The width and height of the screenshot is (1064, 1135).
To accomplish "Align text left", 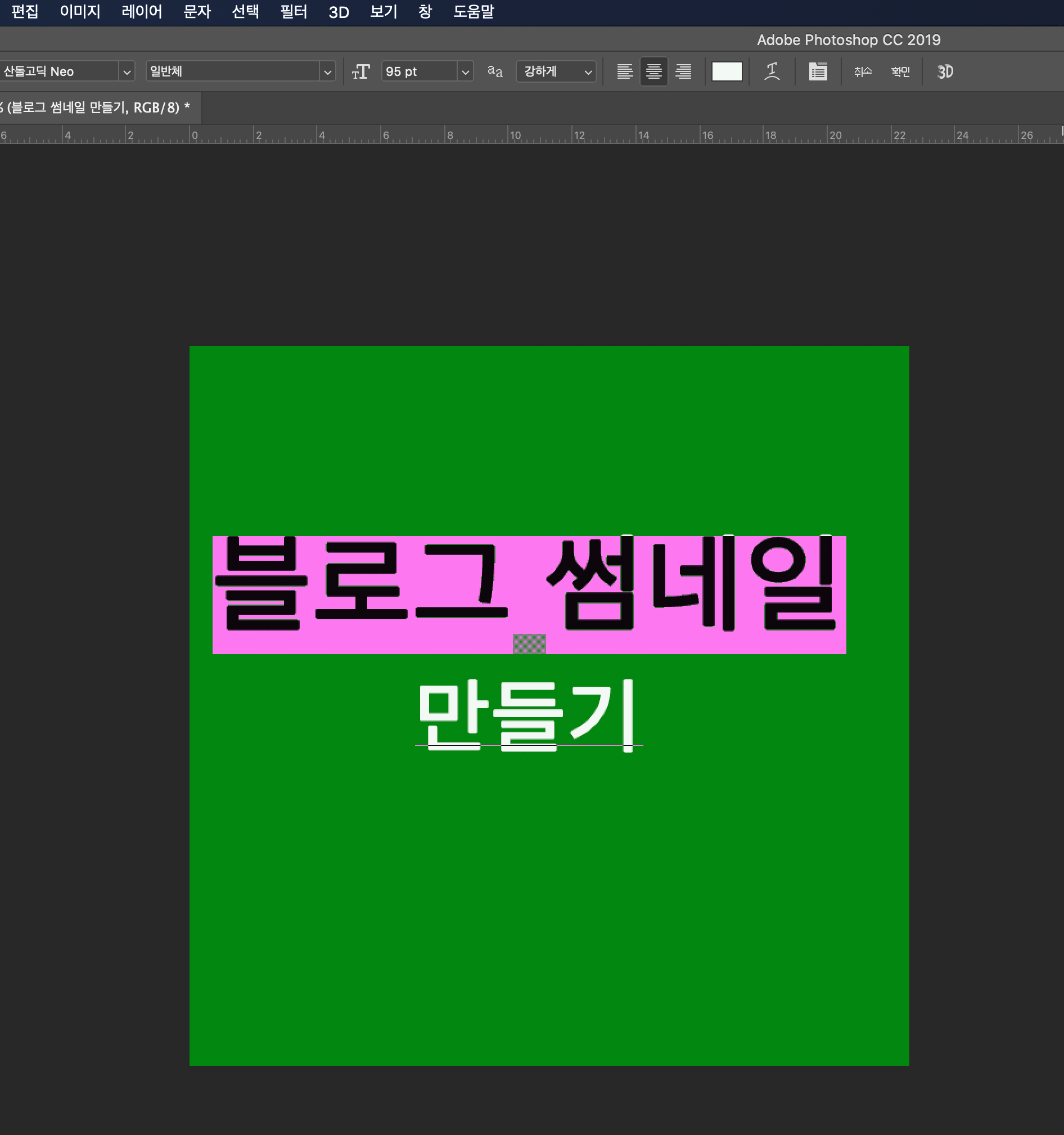I will (625, 71).
